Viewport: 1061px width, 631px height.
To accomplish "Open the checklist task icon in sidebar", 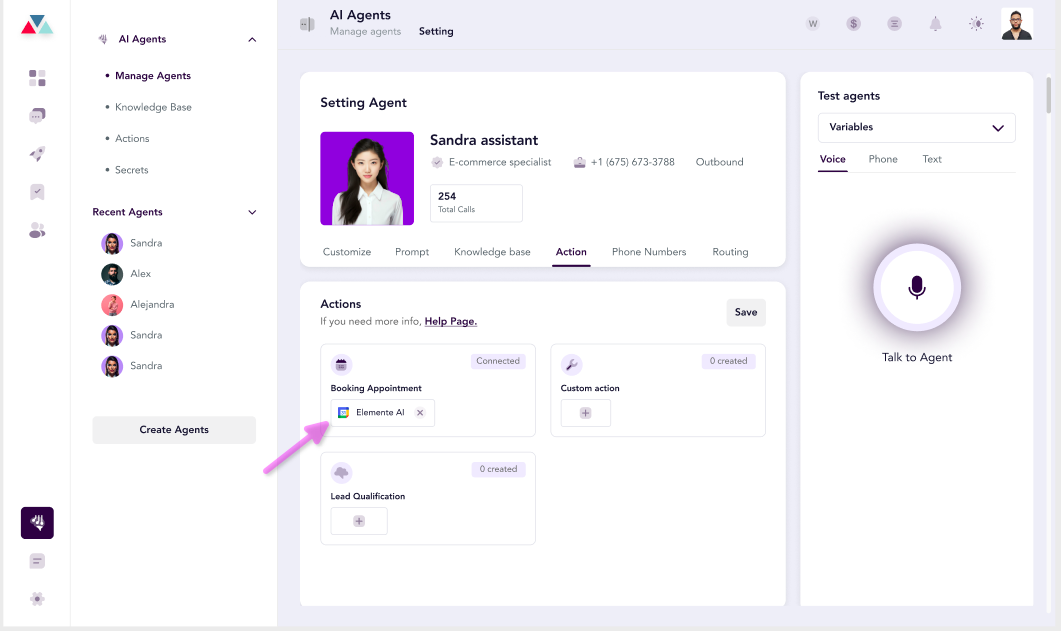I will (37, 192).
